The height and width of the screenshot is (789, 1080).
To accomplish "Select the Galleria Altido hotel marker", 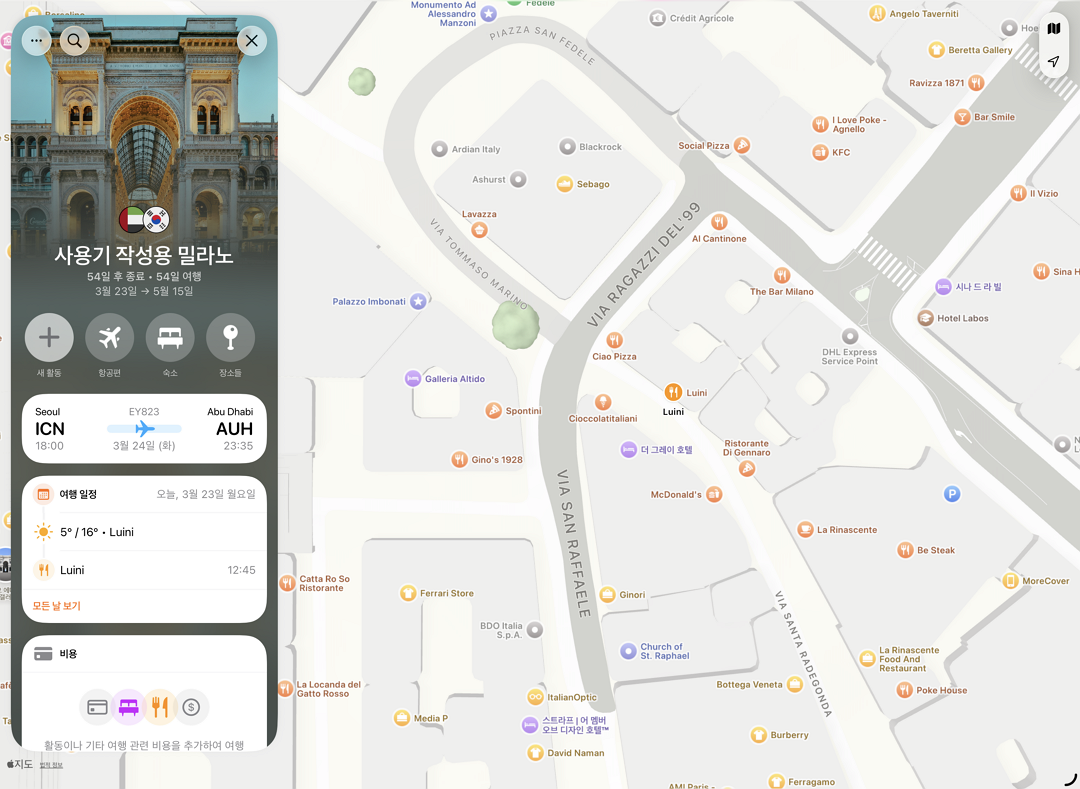I will 413,378.
